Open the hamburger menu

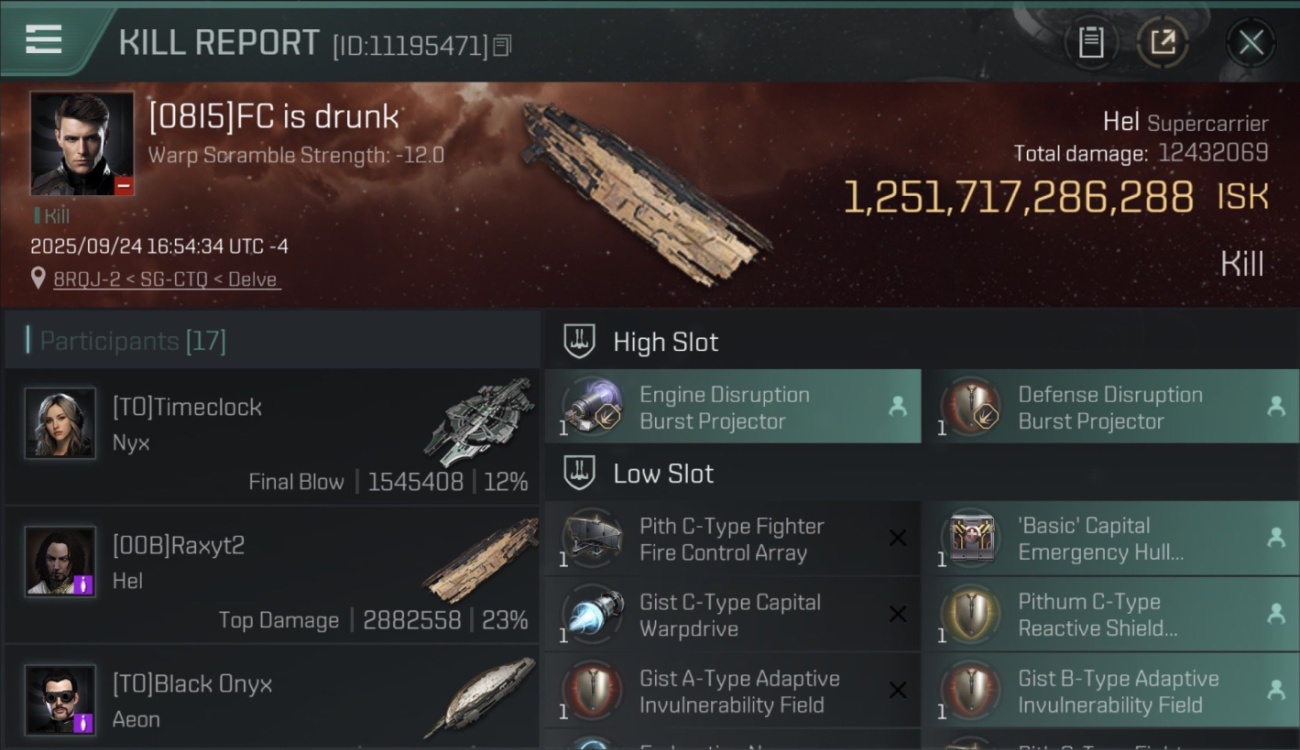[44, 40]
